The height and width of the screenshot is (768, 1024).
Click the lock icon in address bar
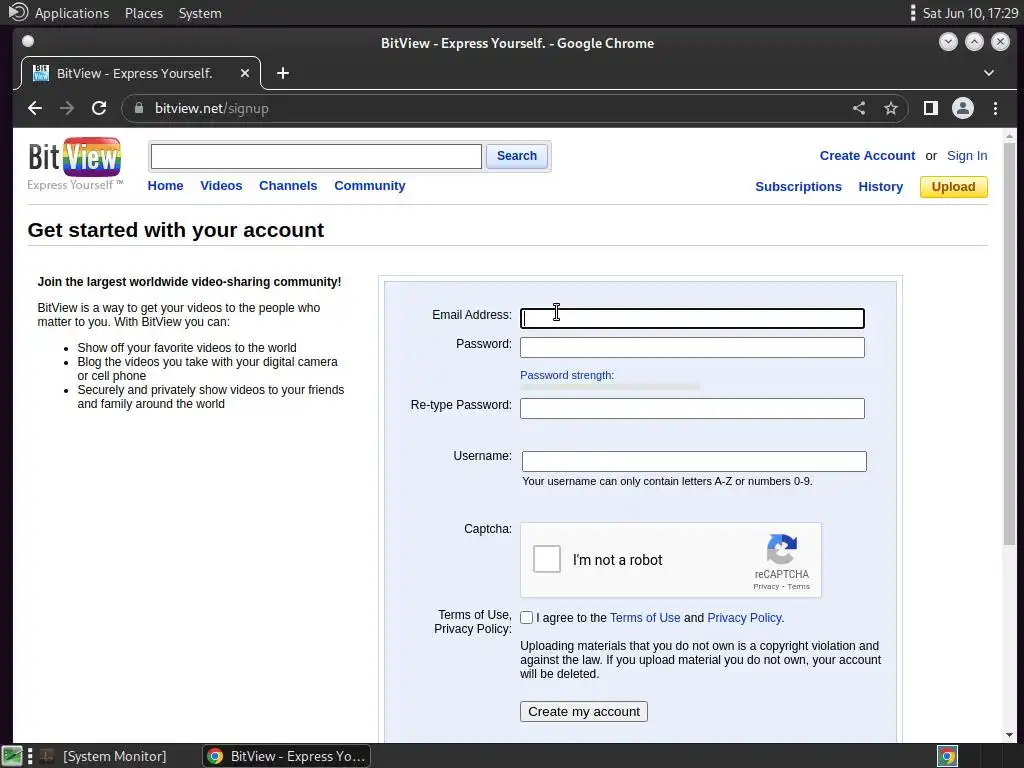tap(139, 108)
